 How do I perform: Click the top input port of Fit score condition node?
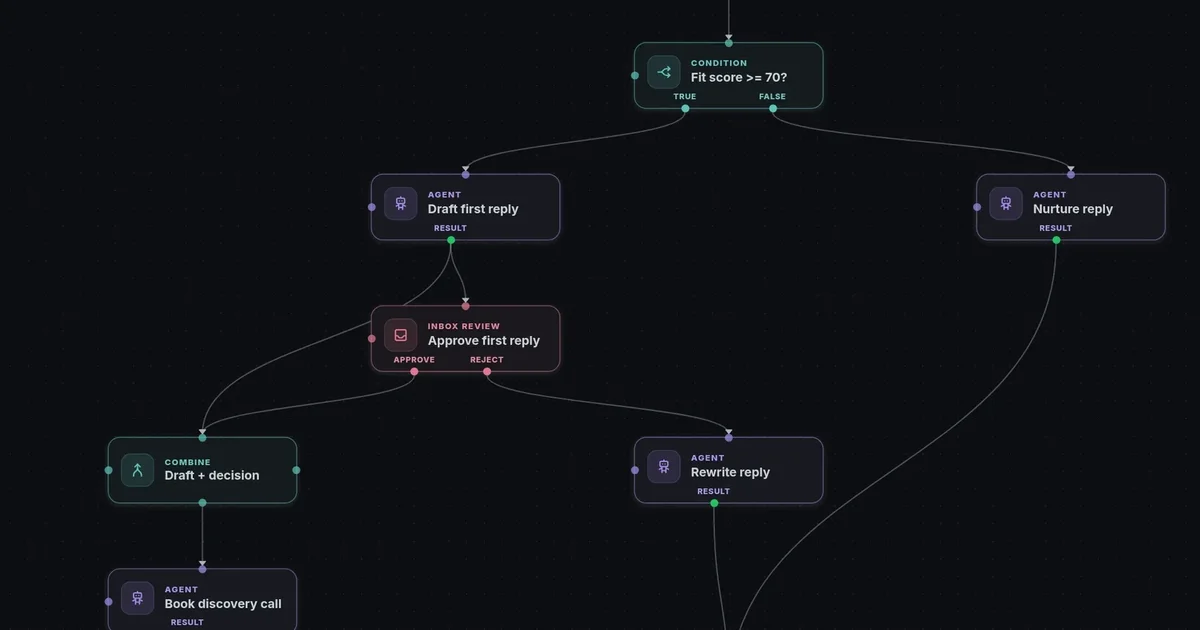tap(729, 43)
